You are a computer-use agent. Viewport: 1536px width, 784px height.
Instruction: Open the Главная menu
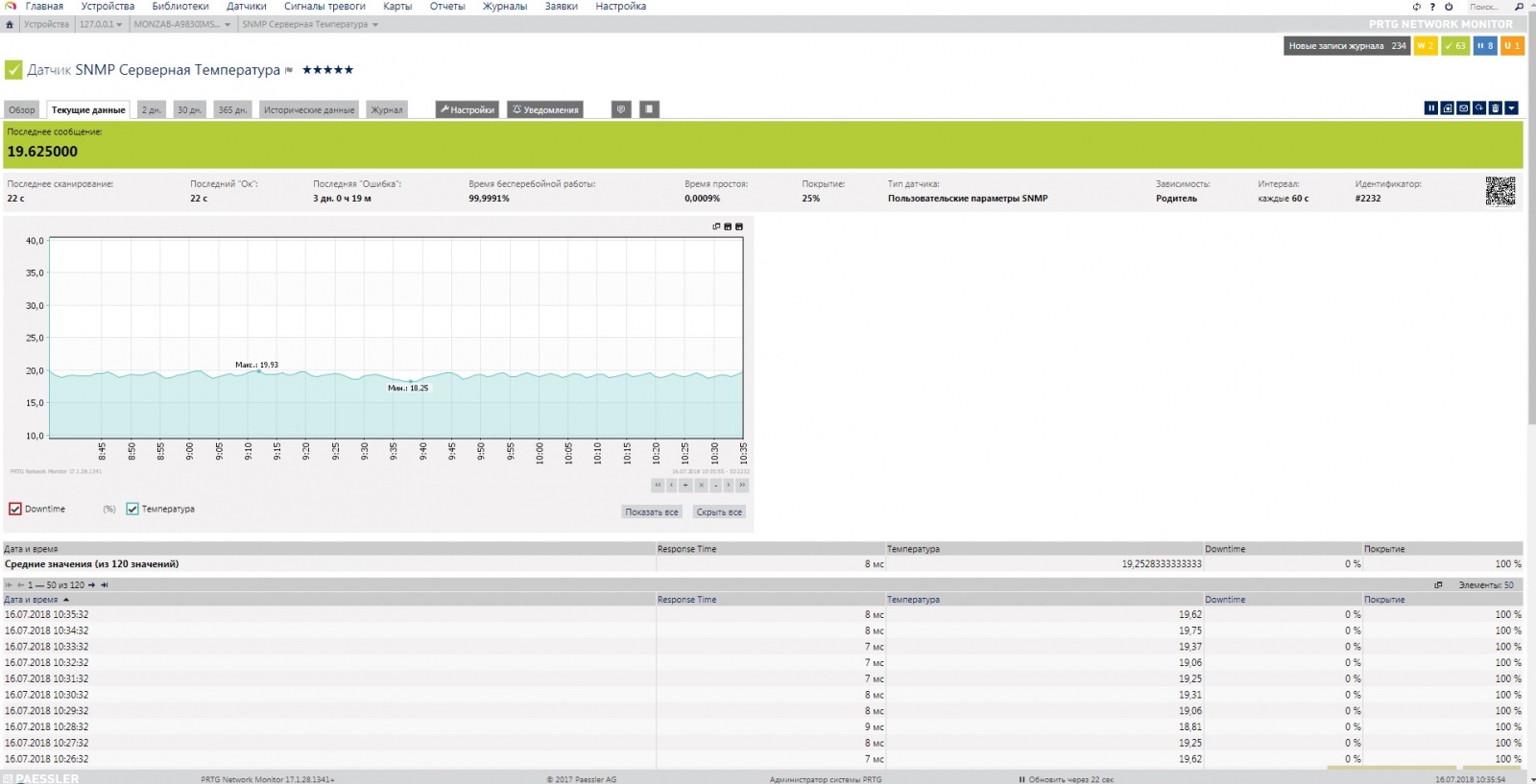click(x=44, y=7)
